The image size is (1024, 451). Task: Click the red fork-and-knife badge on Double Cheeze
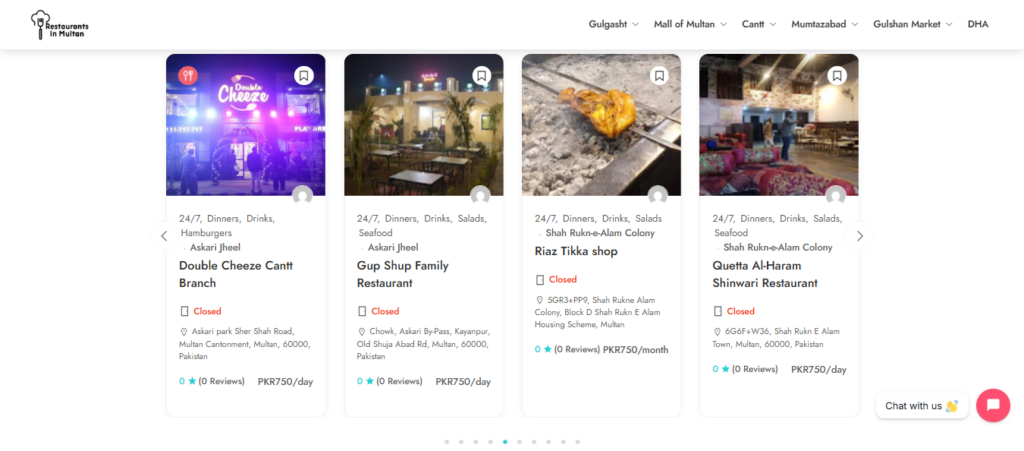click(x=188, y=75)
